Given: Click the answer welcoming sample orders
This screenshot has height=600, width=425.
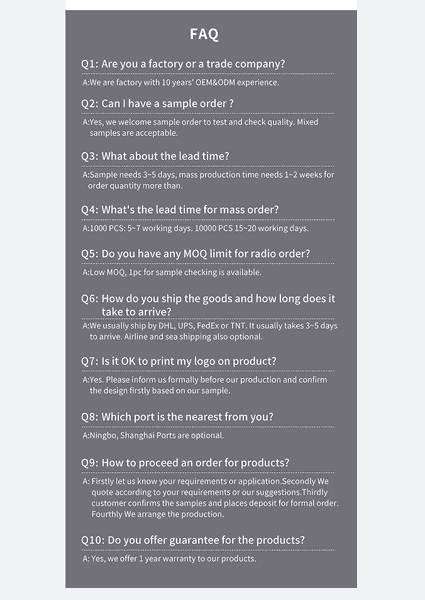Looking at the screenshot, I should click(x=200, y=127).
